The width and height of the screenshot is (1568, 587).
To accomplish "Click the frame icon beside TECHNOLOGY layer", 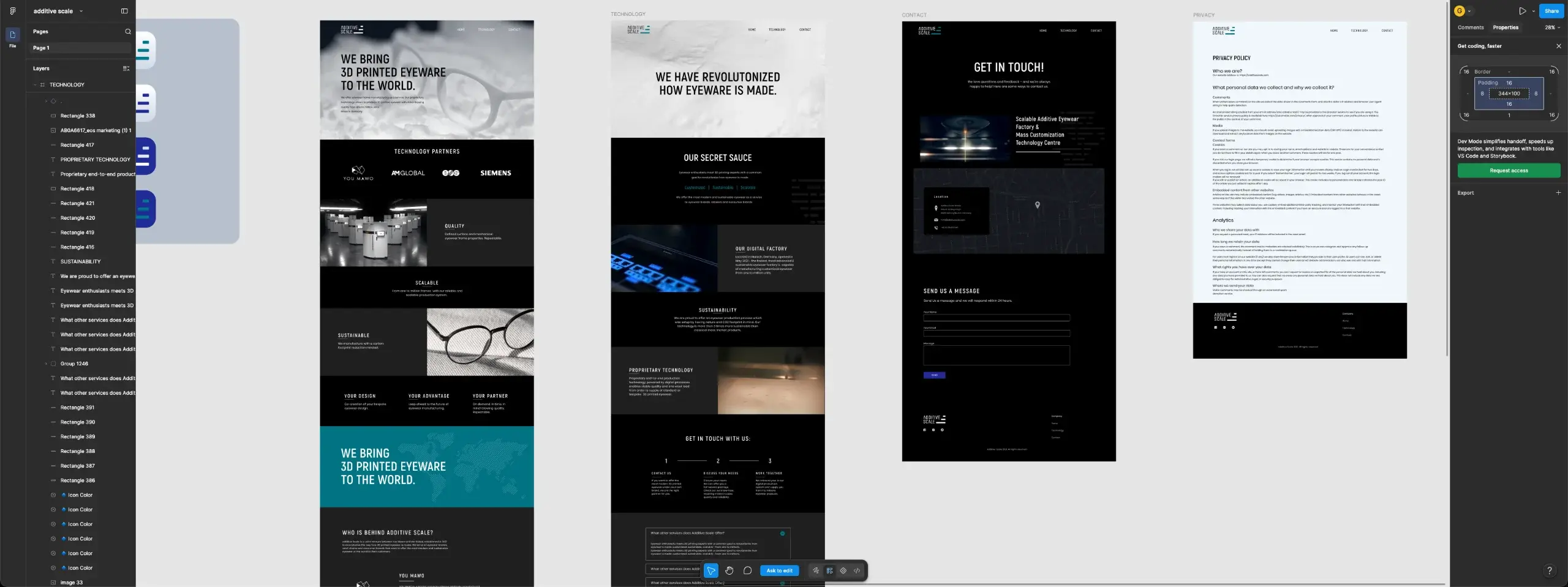I will point(42,85).
